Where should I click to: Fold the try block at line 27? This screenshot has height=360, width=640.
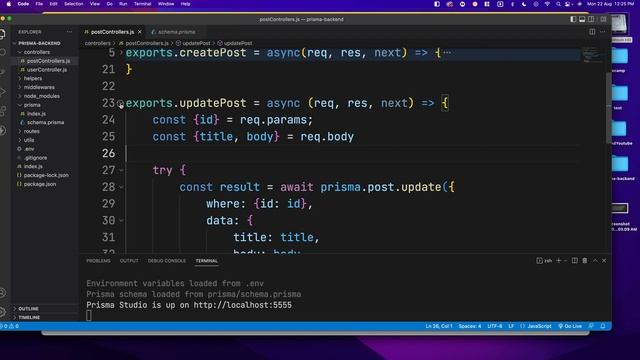[x=122, y=170]
